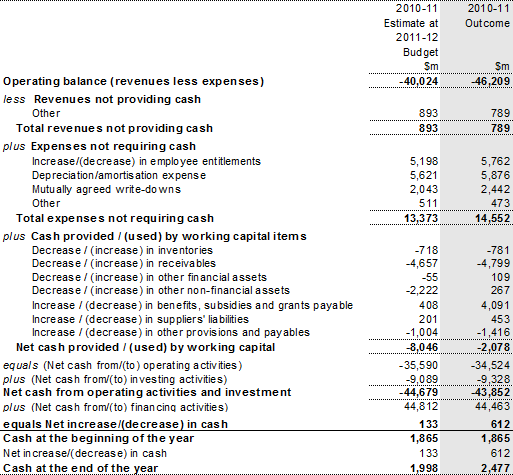Click 'benefits, subsidies and grants payable' row label
This screenshot has height=475, width=513.
tap(192, 305)
